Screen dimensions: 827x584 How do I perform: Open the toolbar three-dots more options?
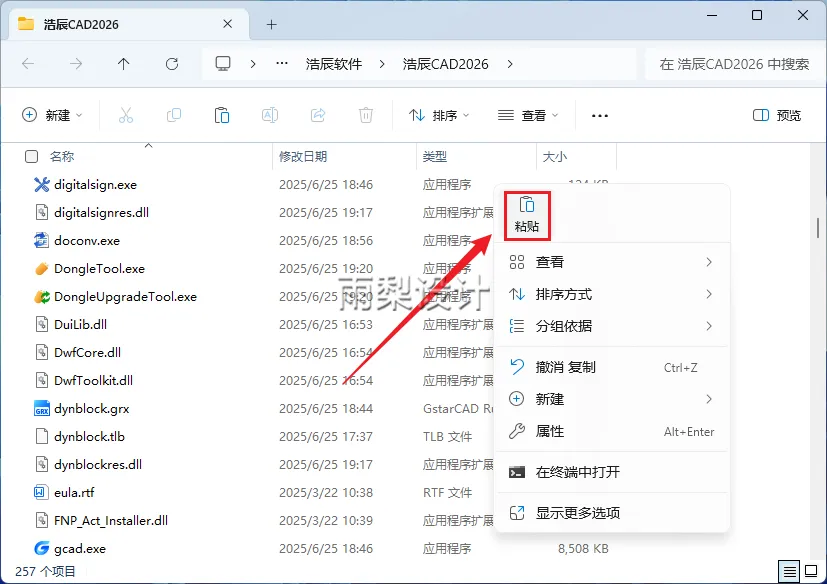tap(600, 116)
